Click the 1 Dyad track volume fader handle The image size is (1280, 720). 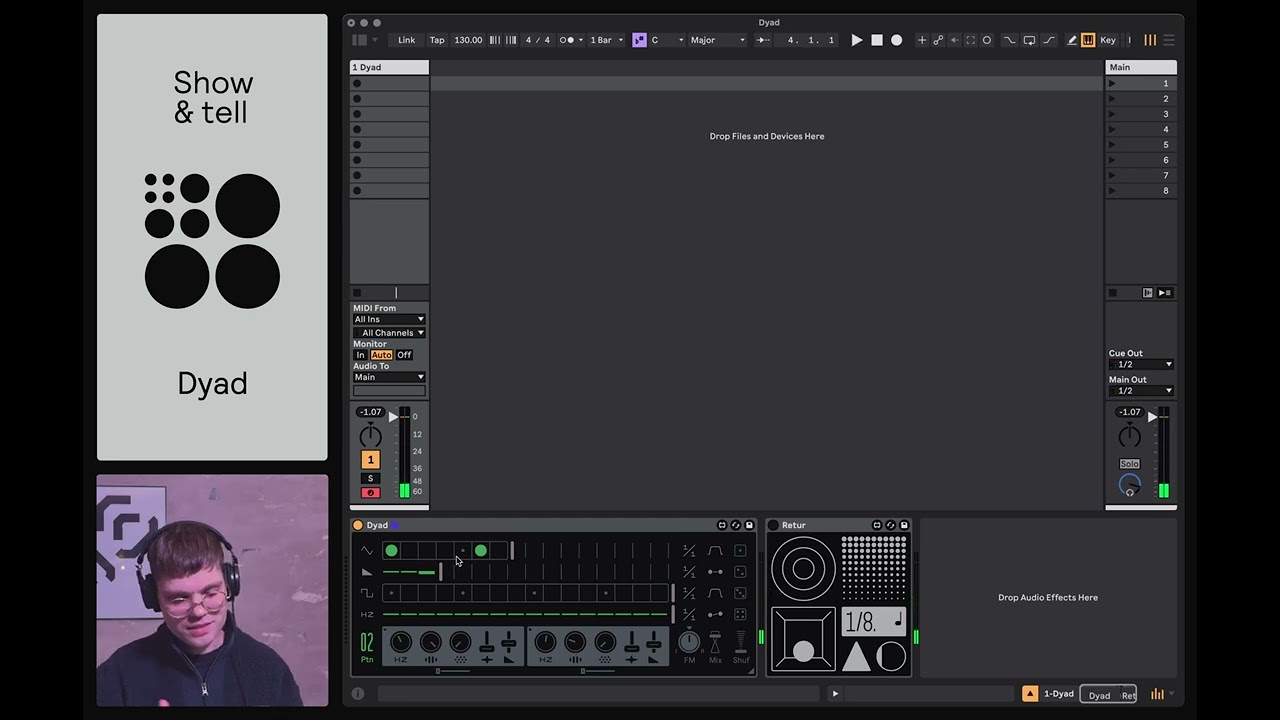[393, 416]
